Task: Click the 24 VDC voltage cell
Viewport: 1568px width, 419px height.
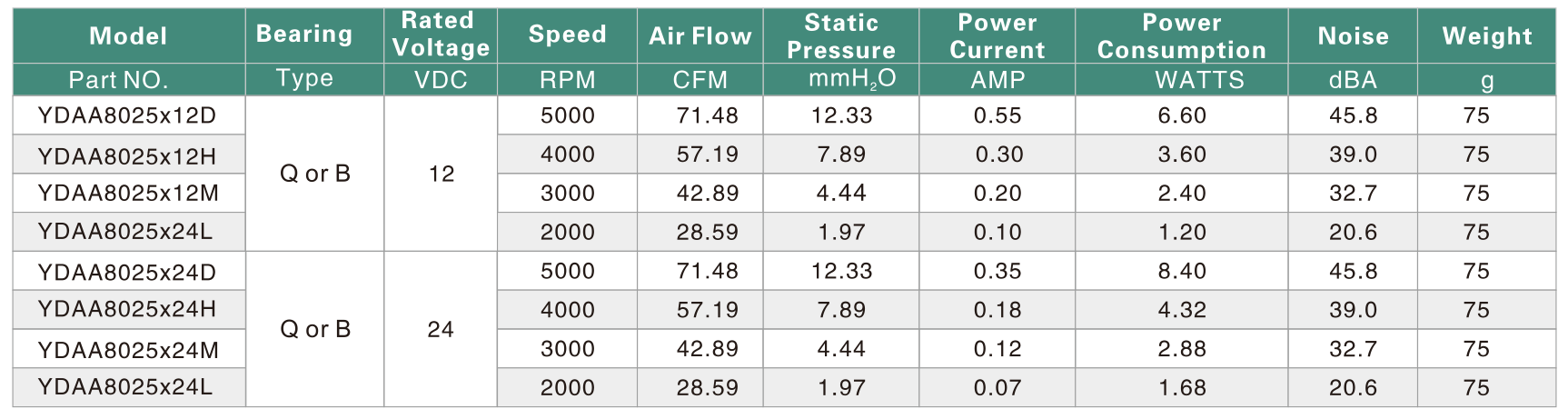Action: [441, 329]
